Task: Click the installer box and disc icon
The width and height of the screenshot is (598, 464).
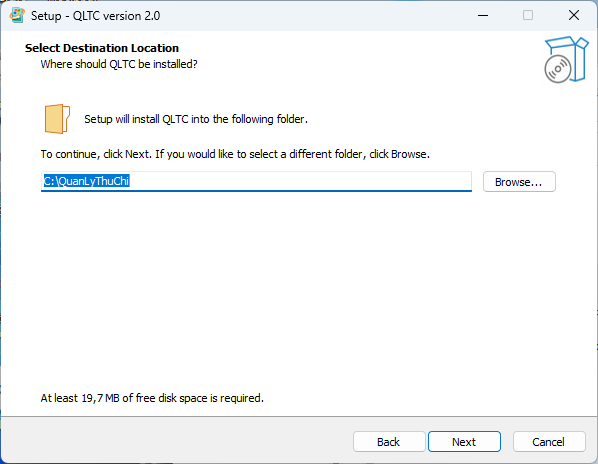Action: [566, 60]
